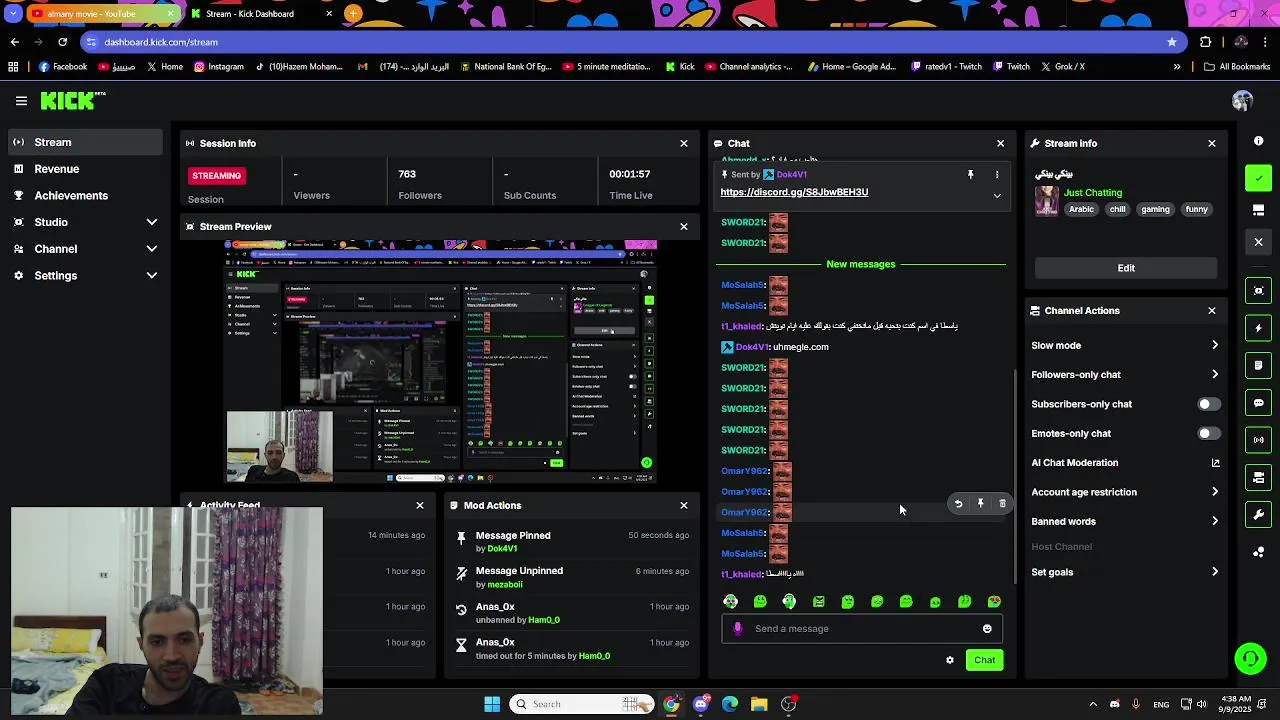Open chat settings gear next to Chat button

click(x=949, y=660)
